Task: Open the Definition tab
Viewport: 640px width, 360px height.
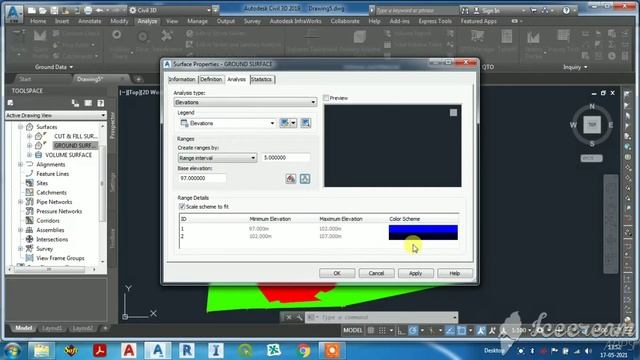Action: [211, 79]
